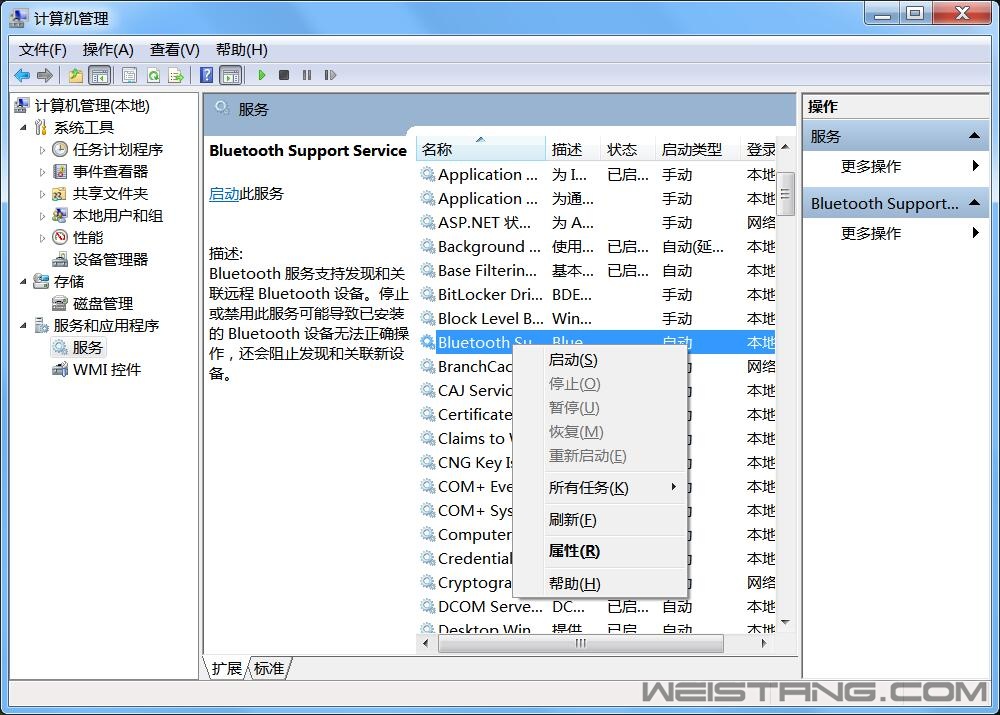This screenshot has width=1000, height=715.
Task: Sort by the 描述 column header
Action: pyautogui.click(x=573, y=149)
